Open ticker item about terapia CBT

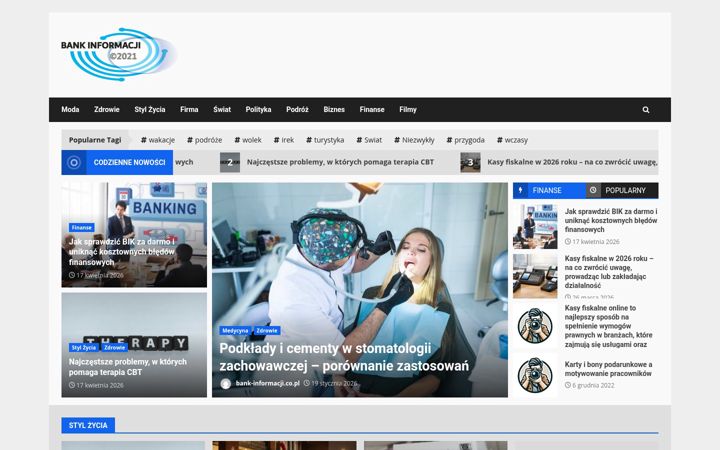coord(340,162)
